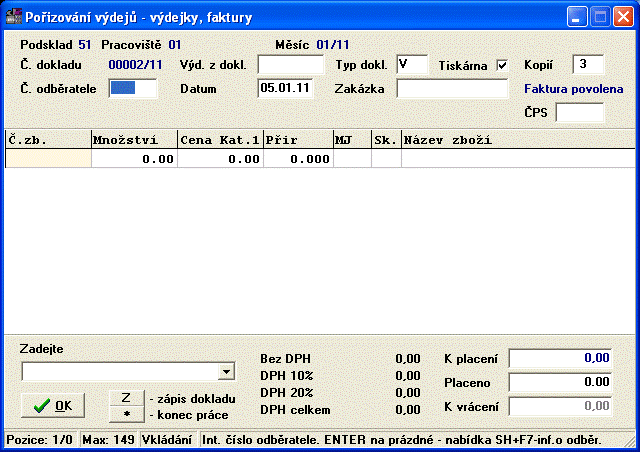640x452 pixels.
Task: Click the ČPS input field
Action: click(580, 112)
